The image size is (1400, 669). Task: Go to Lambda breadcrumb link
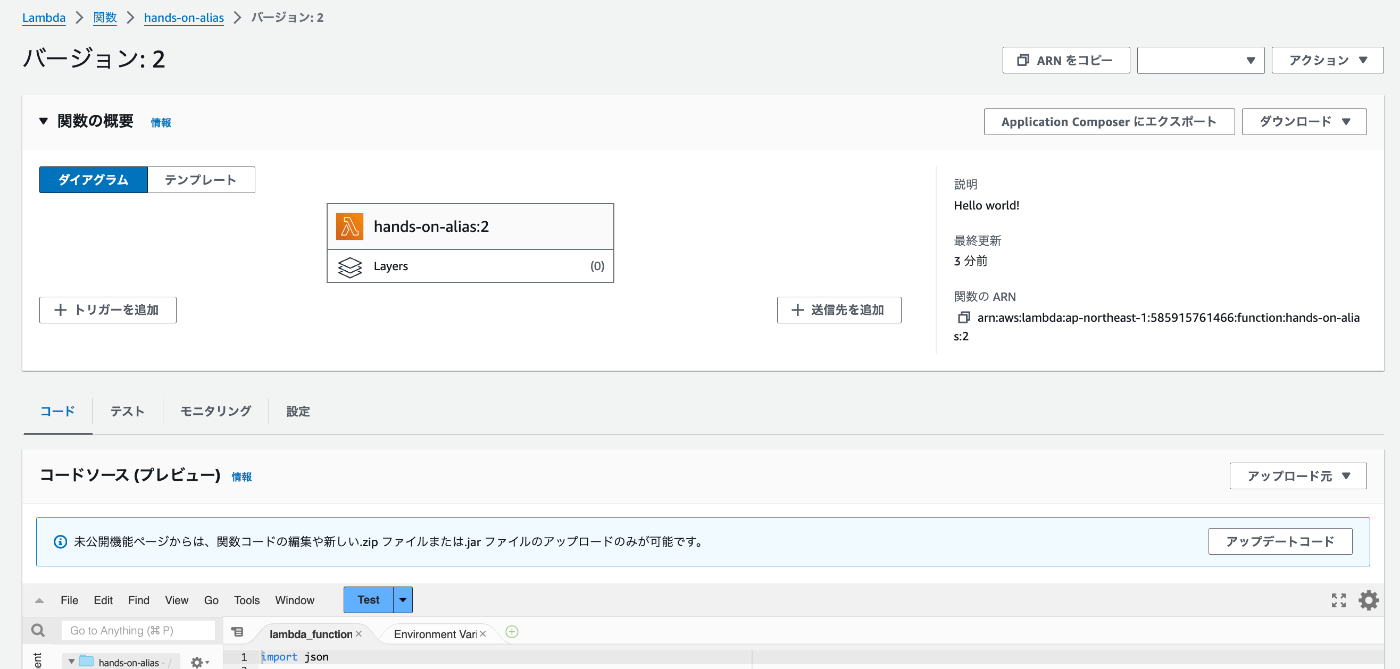pos(44,17)
